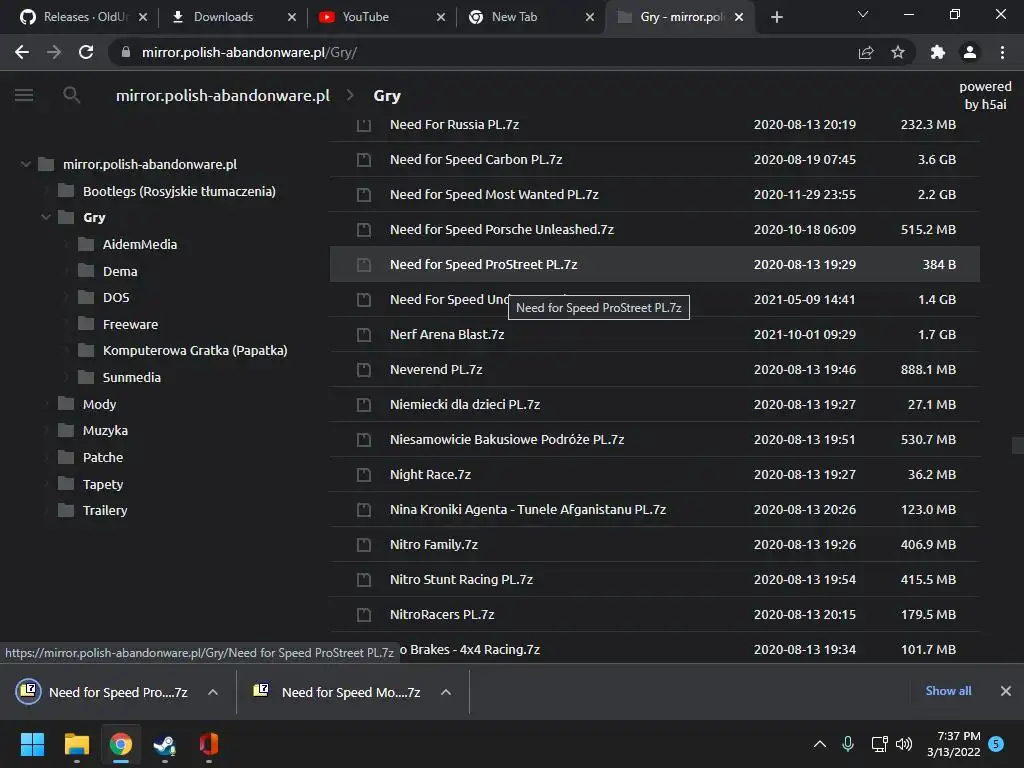Screen dimensions: 1024x768
Task: Tick the checkbox for Neverend PL.7z
Action: (x=364, y=370)
